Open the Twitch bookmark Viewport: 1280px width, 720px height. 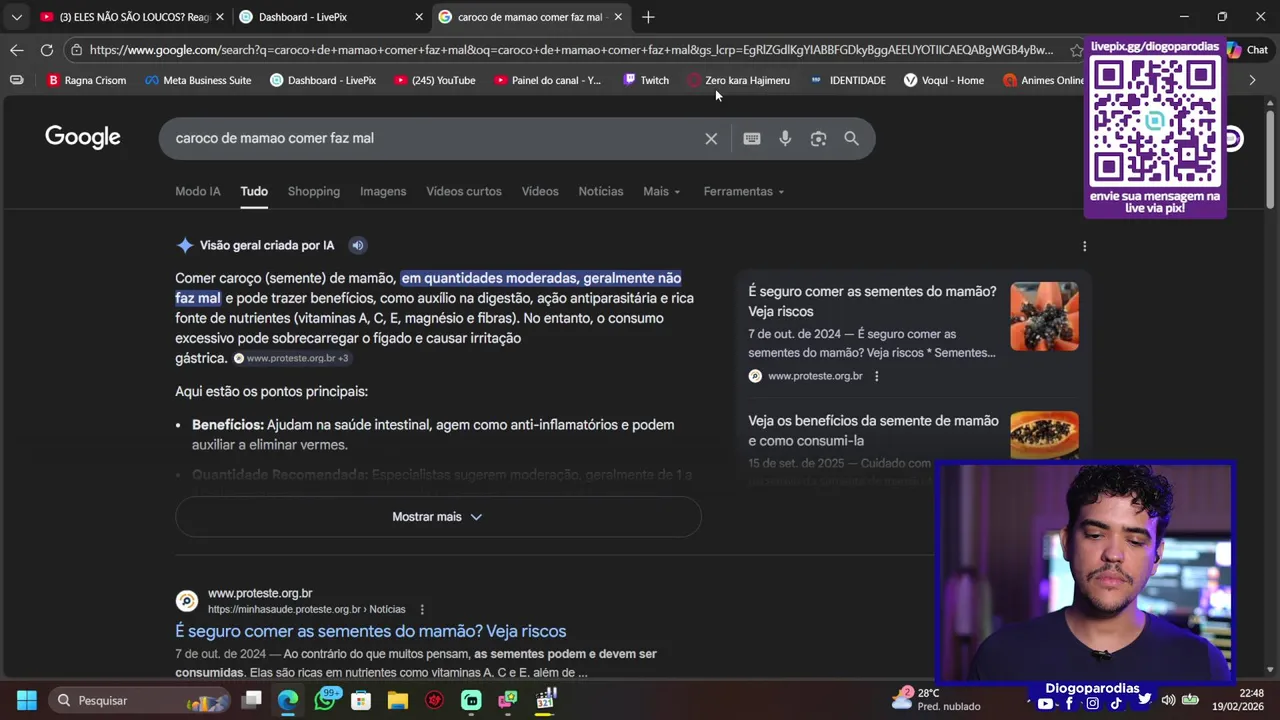point(646,80)
